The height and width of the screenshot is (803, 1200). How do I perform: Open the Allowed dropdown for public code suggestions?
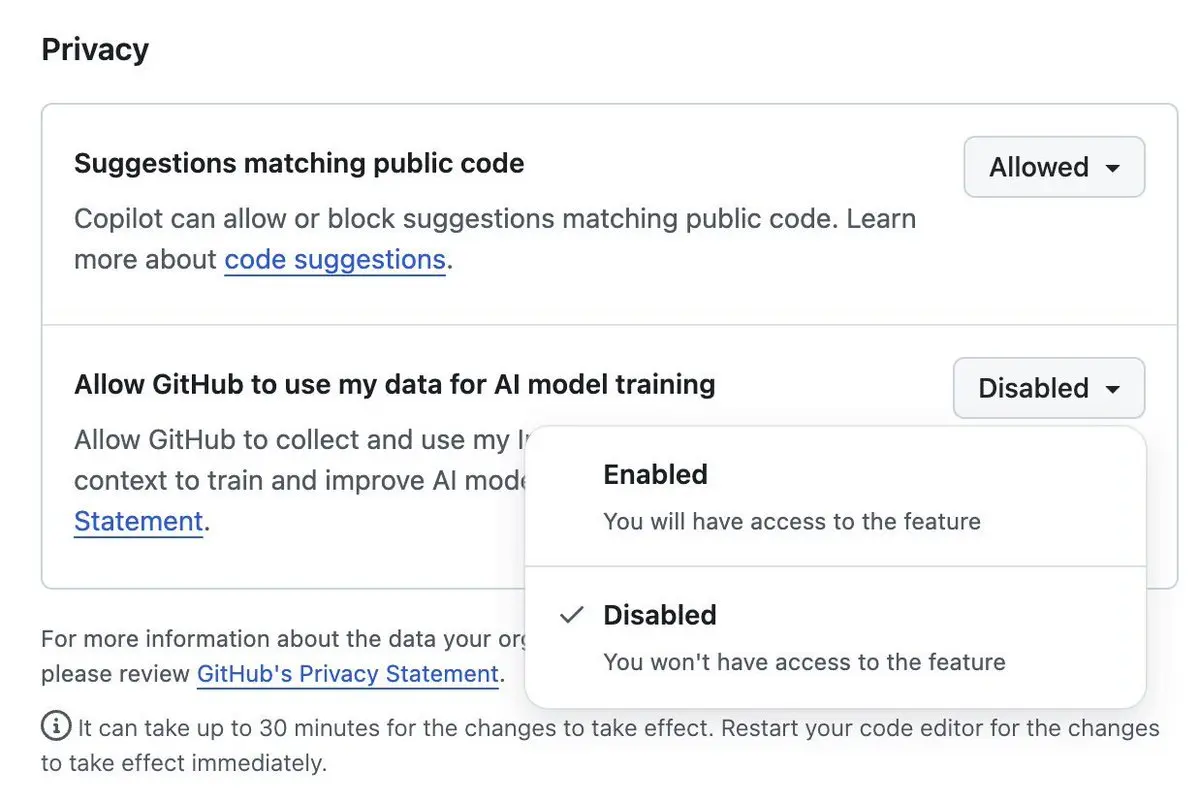point(1053,167)
